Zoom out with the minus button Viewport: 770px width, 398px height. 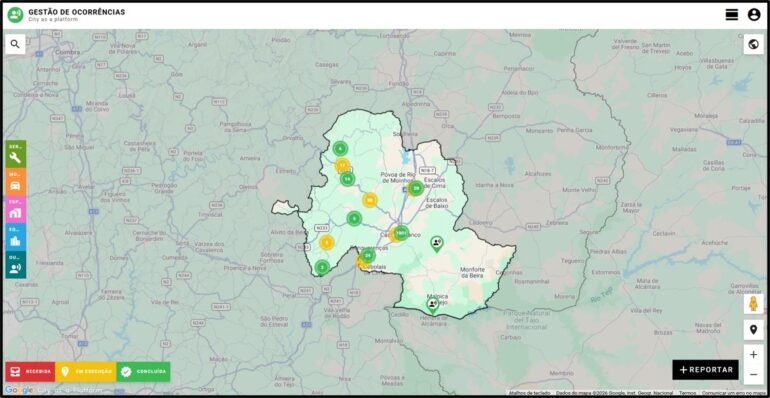(x=753, y=375)
